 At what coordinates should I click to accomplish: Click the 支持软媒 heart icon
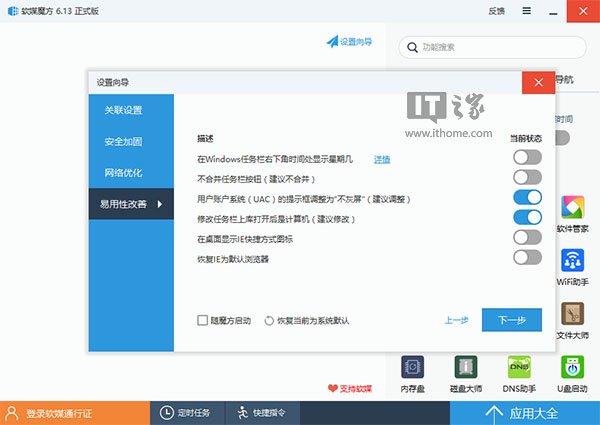tap(333, 388)
